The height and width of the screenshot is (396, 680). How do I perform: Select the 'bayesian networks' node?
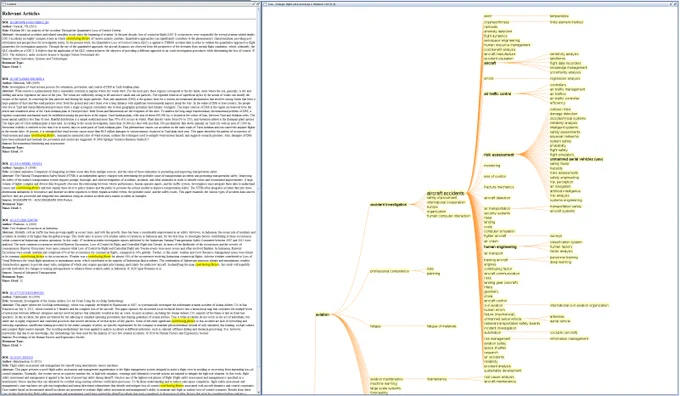564,136
